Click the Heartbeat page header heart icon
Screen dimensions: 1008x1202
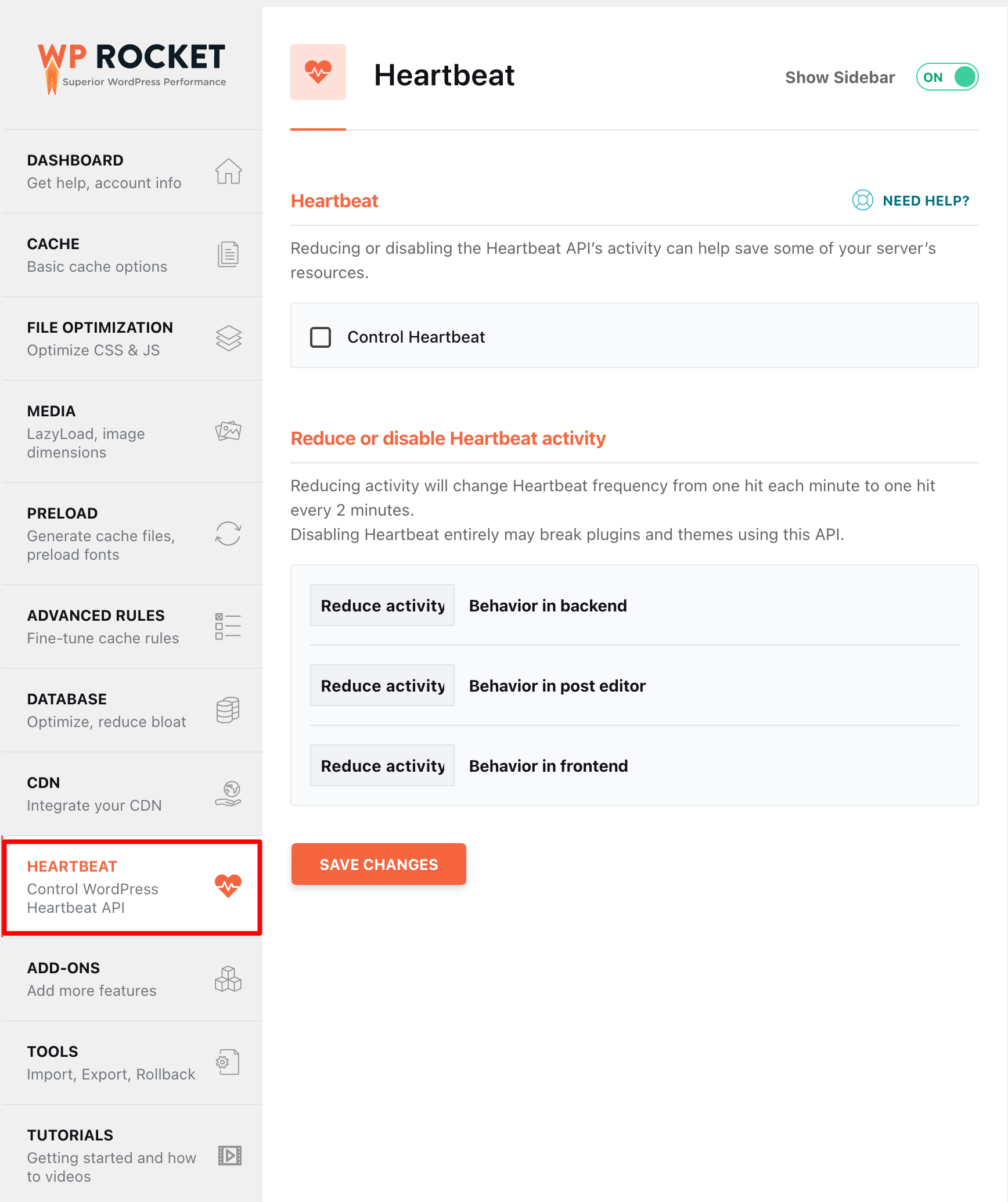318,72
